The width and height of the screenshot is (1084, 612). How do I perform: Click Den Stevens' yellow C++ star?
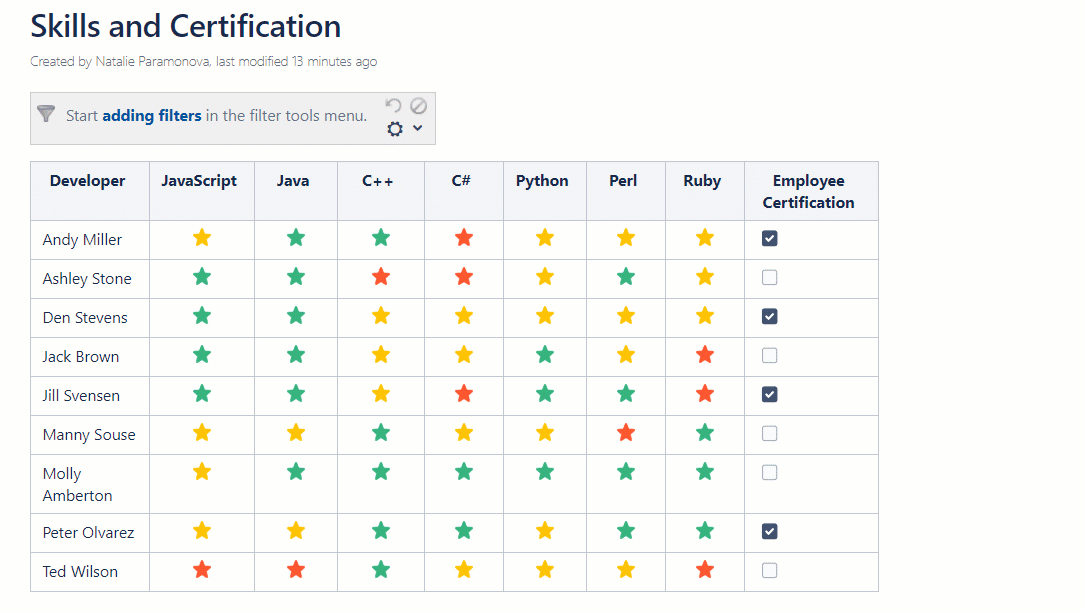tap(380, 316)
